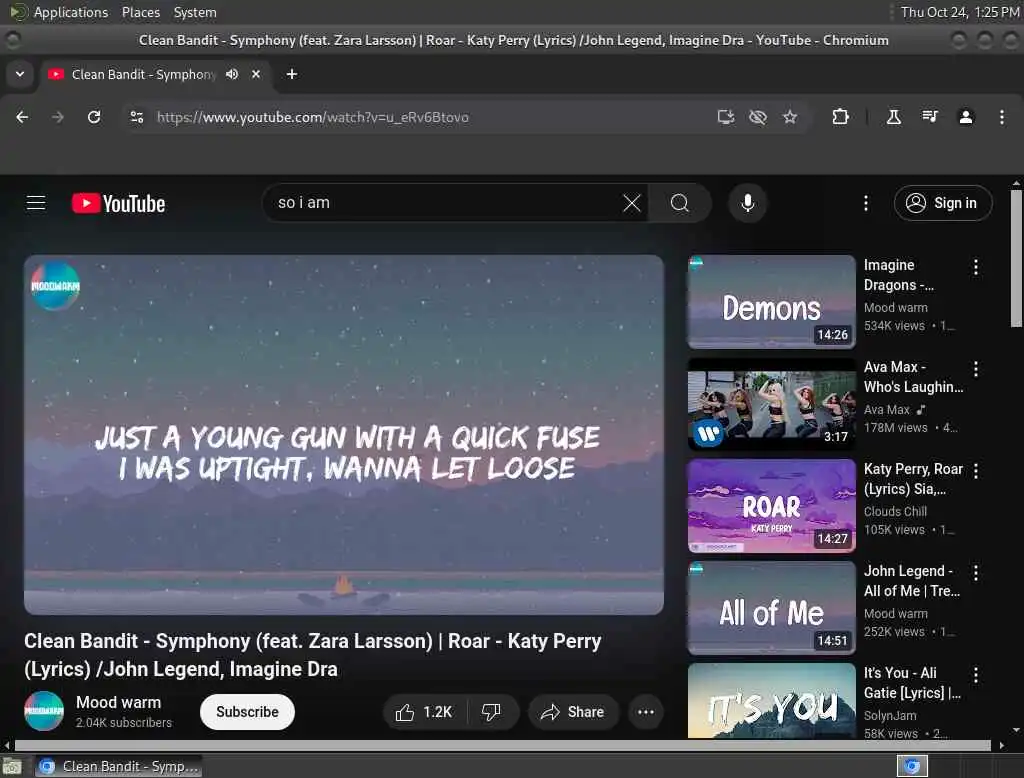
Task: Open the Chrome Labs flask icon
Action: pos(894,117)
